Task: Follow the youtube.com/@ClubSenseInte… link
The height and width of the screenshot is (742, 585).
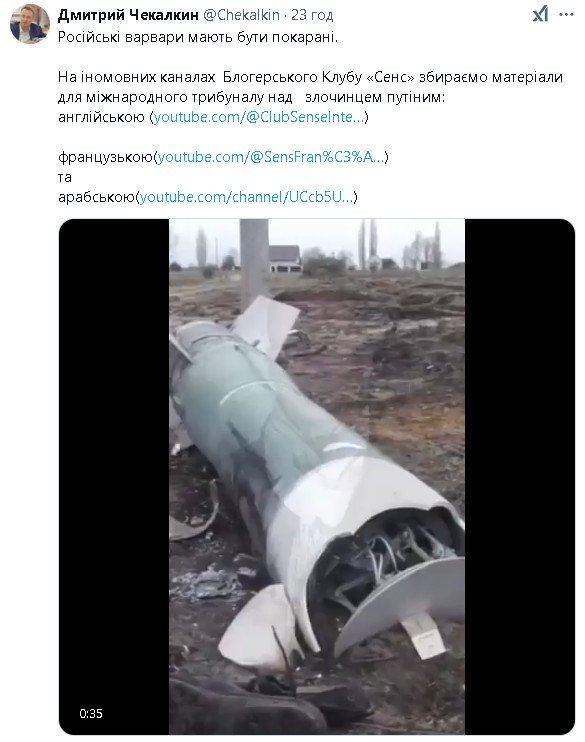Action: (259, 116)
